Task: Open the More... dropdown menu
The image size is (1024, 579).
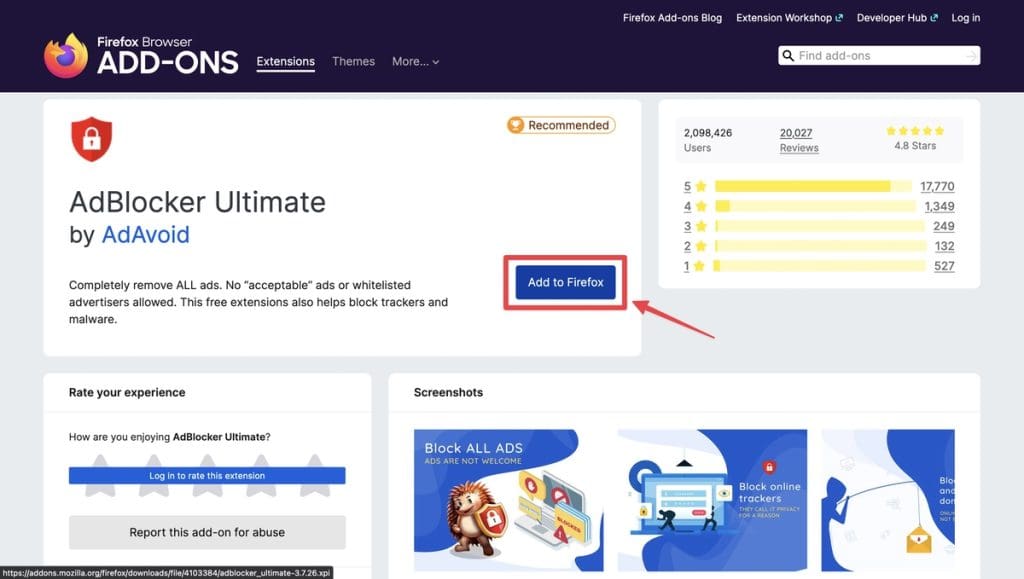Action: coord(415,61)
